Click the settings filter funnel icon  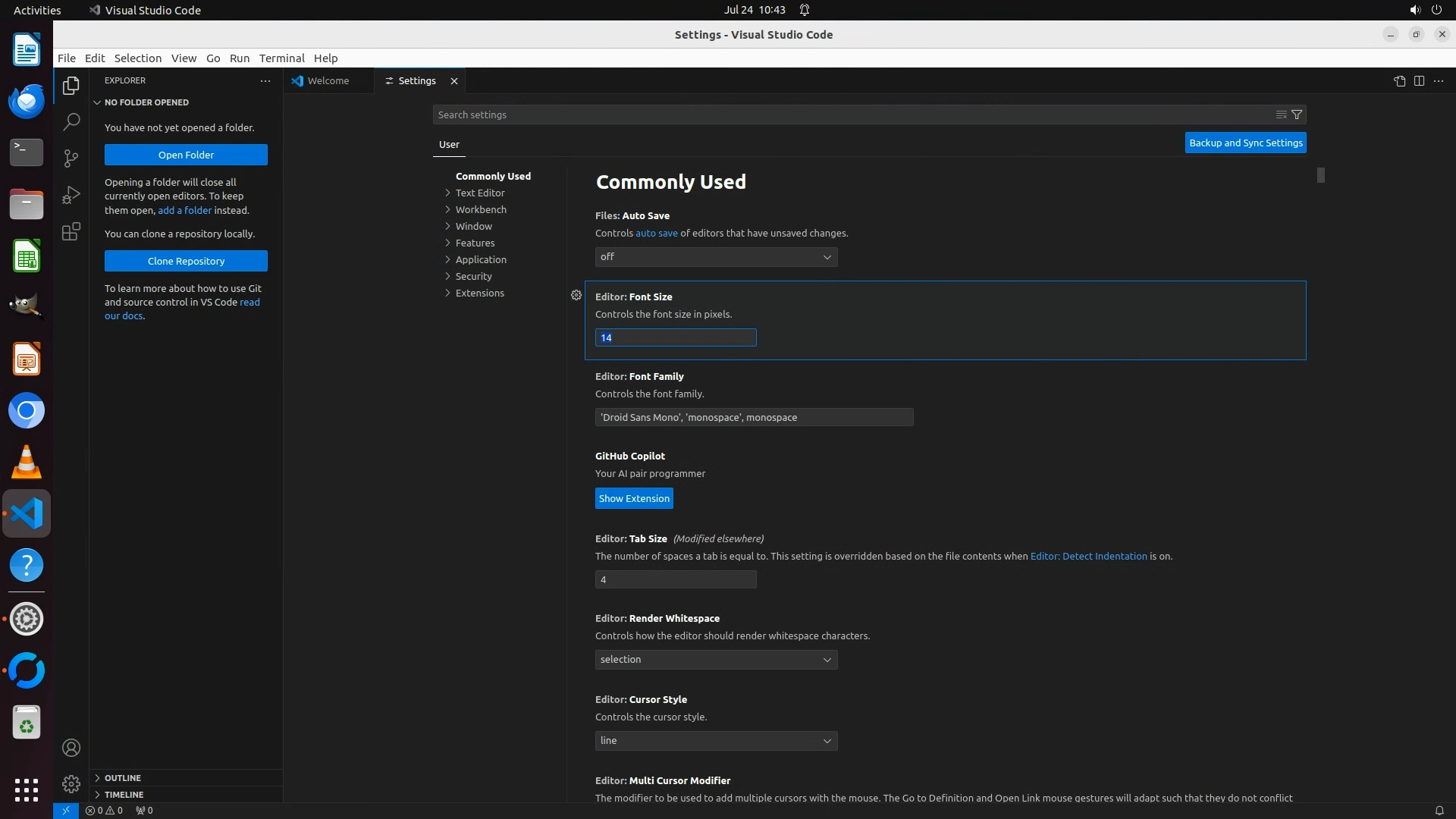pyautogui.click(x=1297, y=115)
